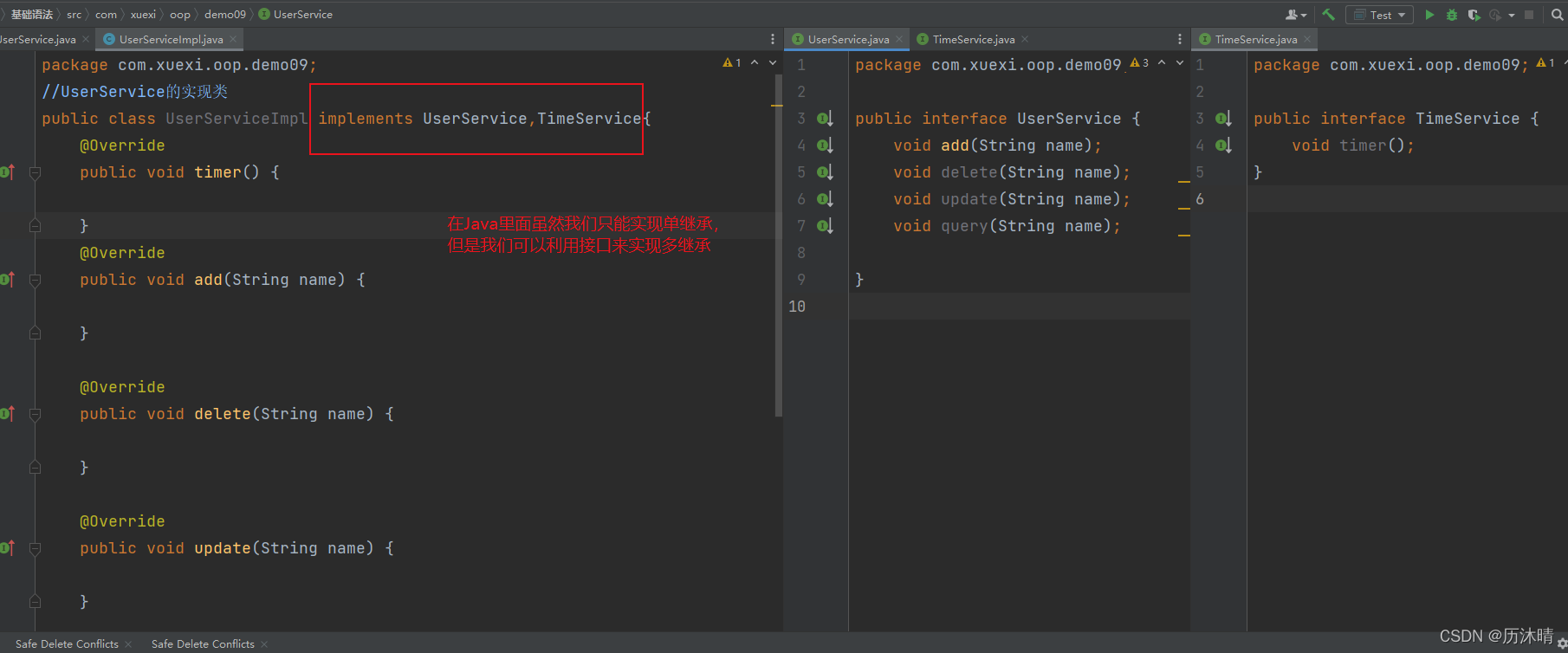
Task: Go to next highlighted problem in left editor
Action: pos(773,62)
